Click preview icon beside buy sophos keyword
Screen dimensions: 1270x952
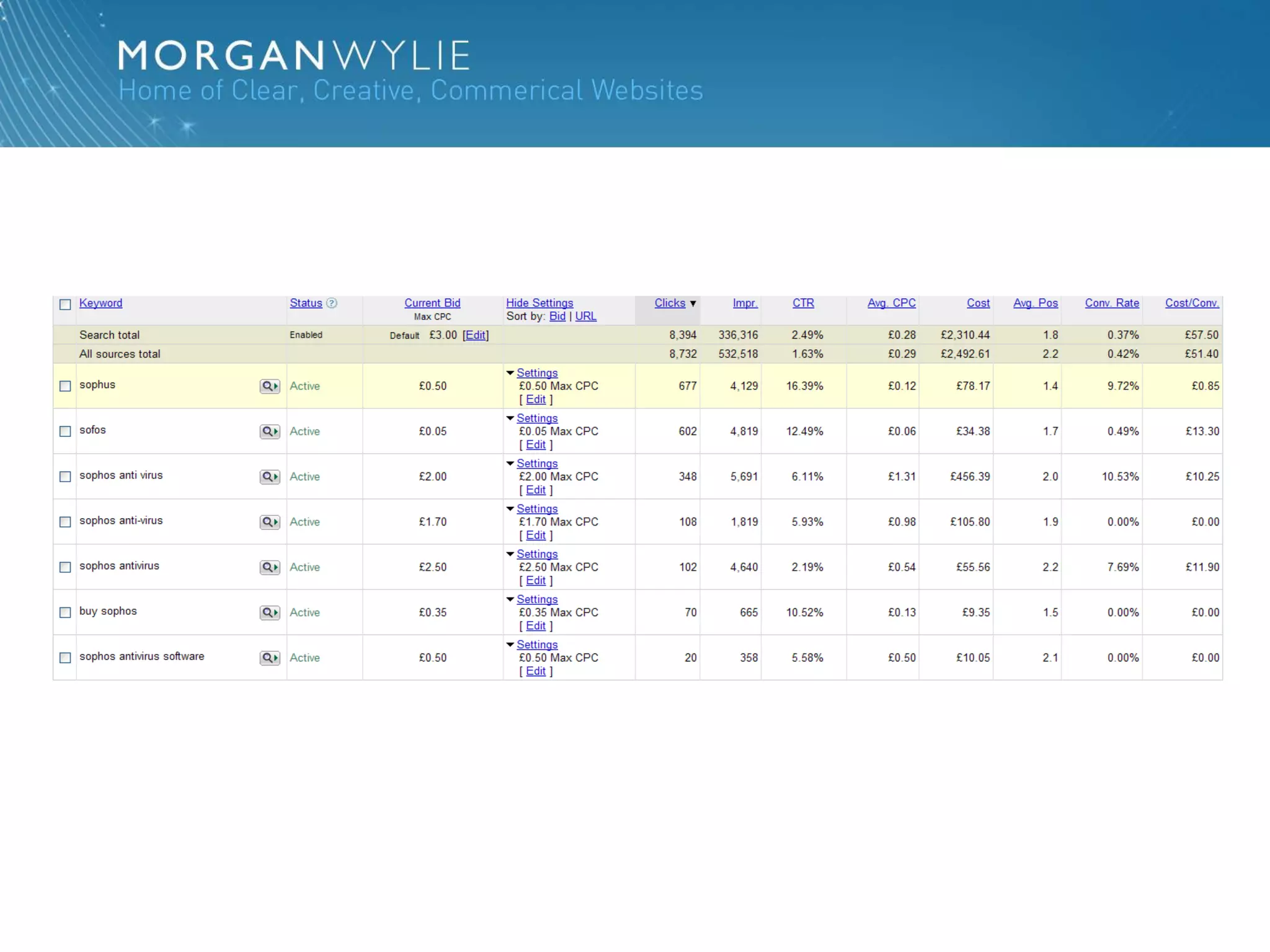(270, 612)
